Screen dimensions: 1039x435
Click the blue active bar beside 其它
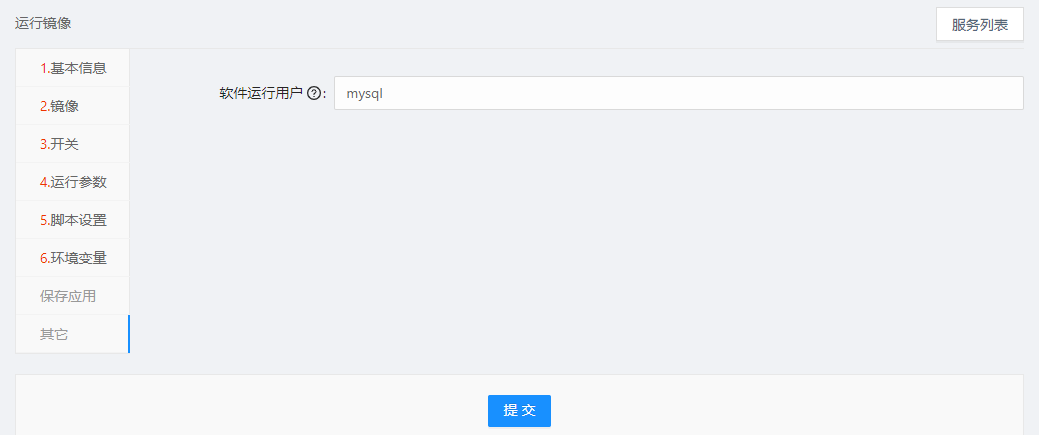(x=128, y=334)
